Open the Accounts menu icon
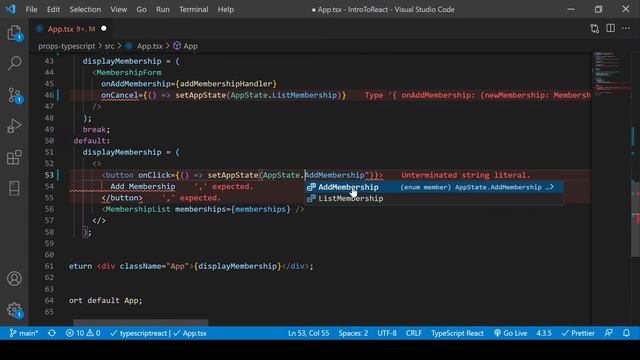The image size is (640, 360). point(14,278)
